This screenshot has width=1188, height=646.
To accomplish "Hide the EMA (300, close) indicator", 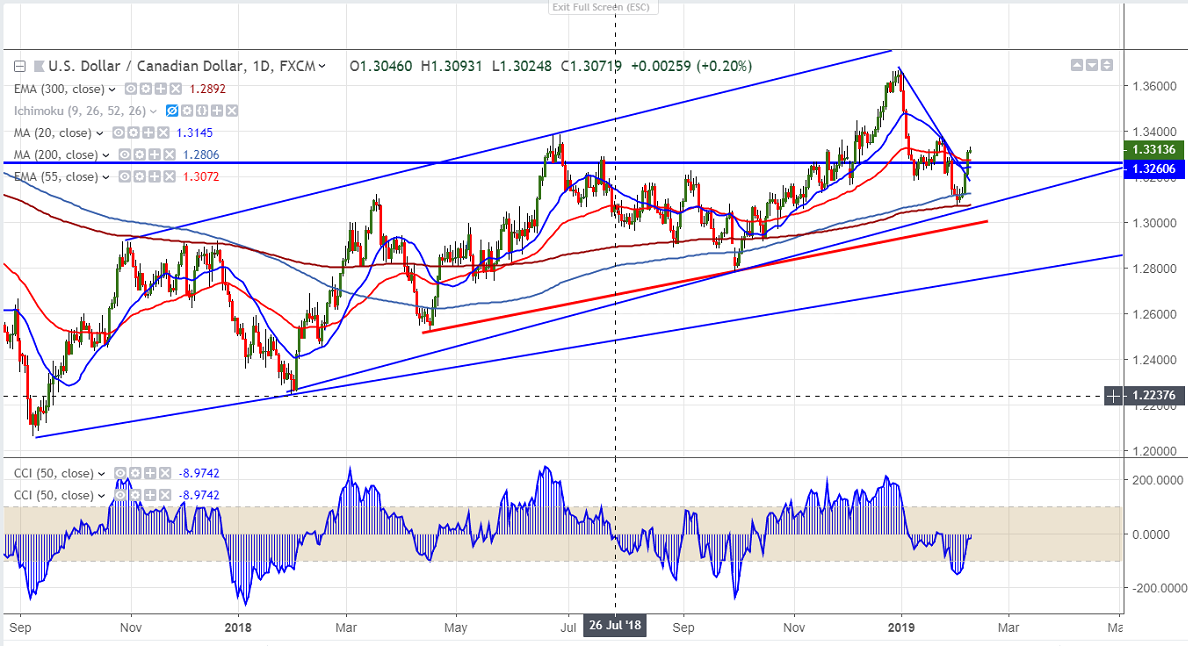I will click(130, 89).
